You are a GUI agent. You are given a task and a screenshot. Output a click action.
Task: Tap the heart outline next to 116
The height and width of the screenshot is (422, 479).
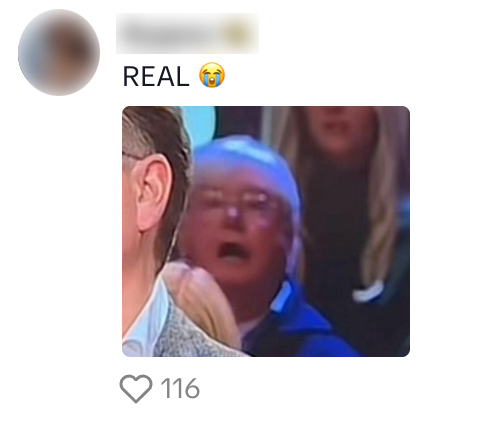click(x=136, y=388)
